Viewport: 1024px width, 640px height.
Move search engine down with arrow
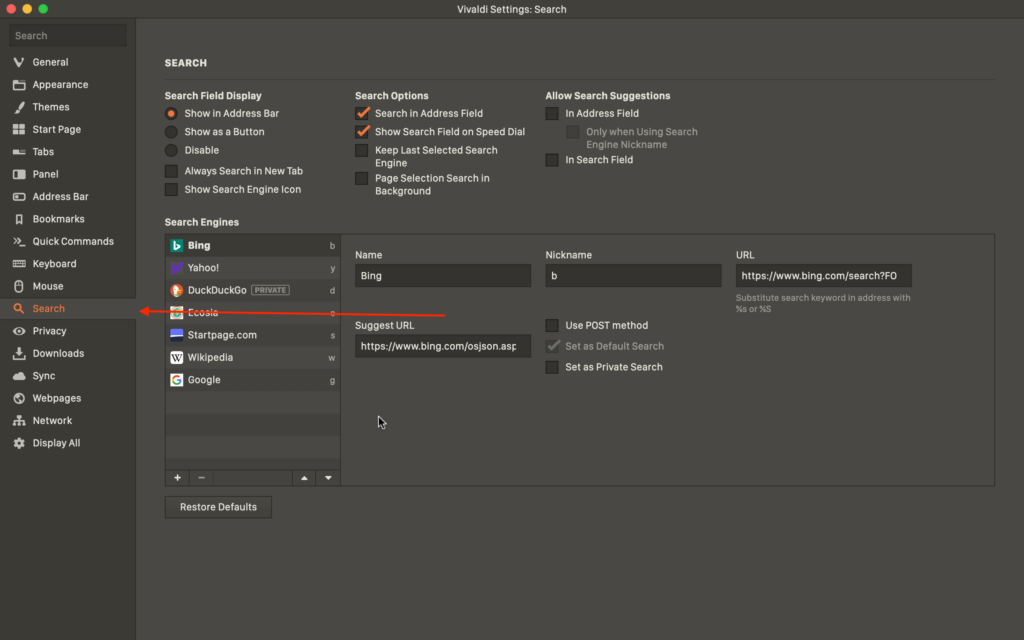click(x=328, y=478)
